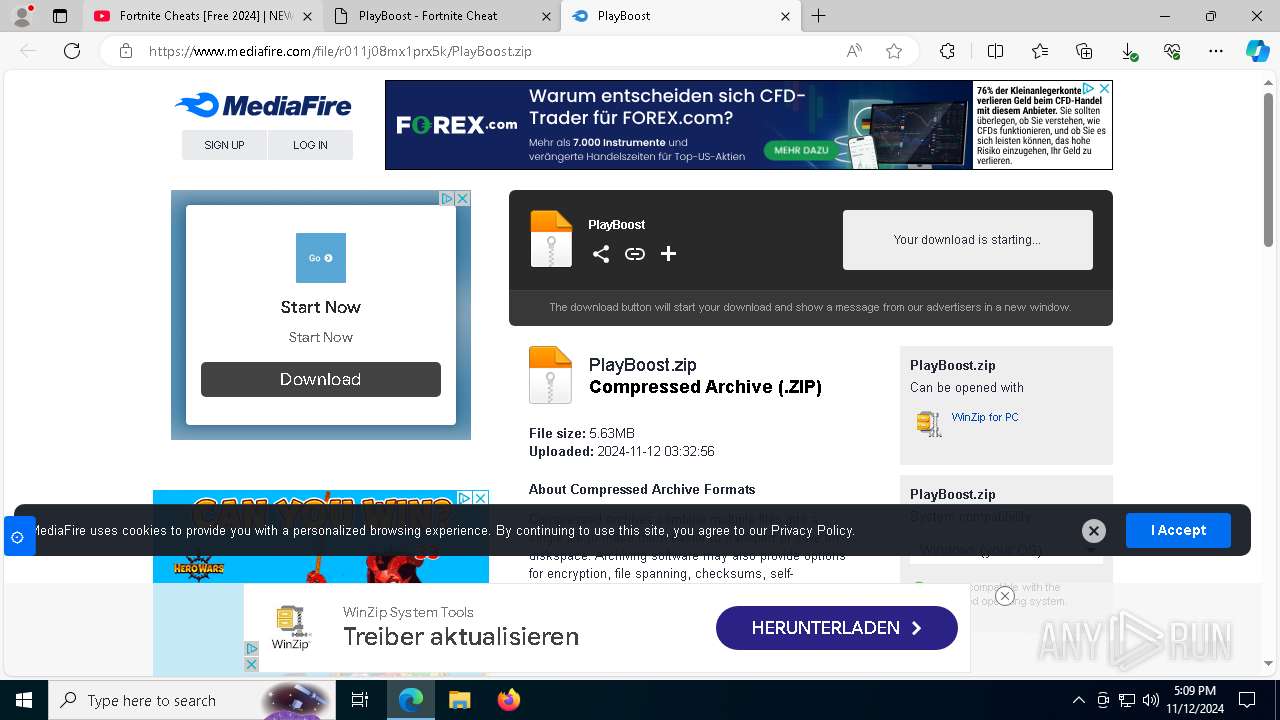The height and width of the screenshot is (720, 1280).
Task: Open the WinZip for PC link
Action: point(985,417)
